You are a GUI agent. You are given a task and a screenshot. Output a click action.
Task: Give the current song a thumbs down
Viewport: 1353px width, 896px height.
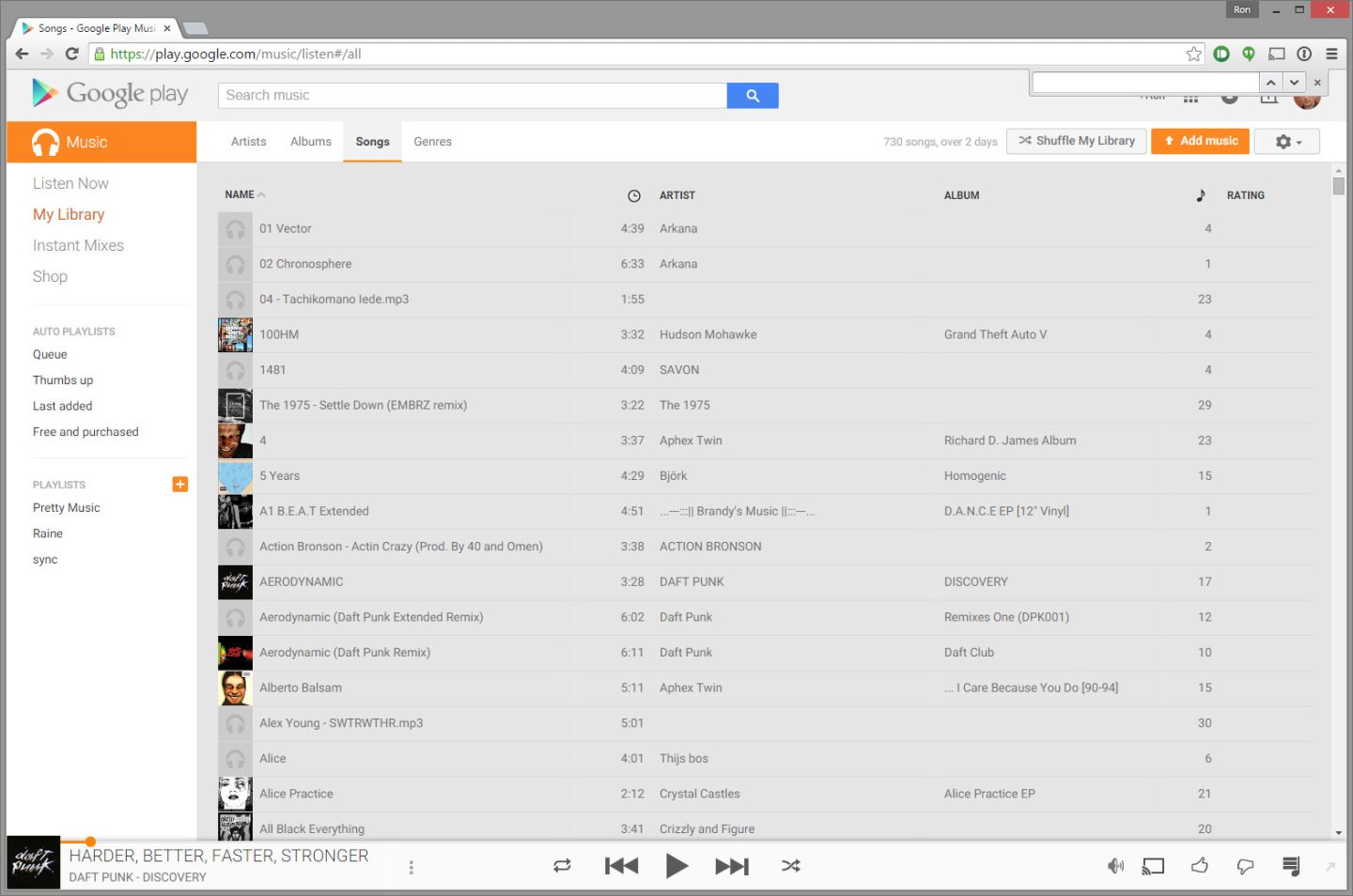[x=1245, y=866]
